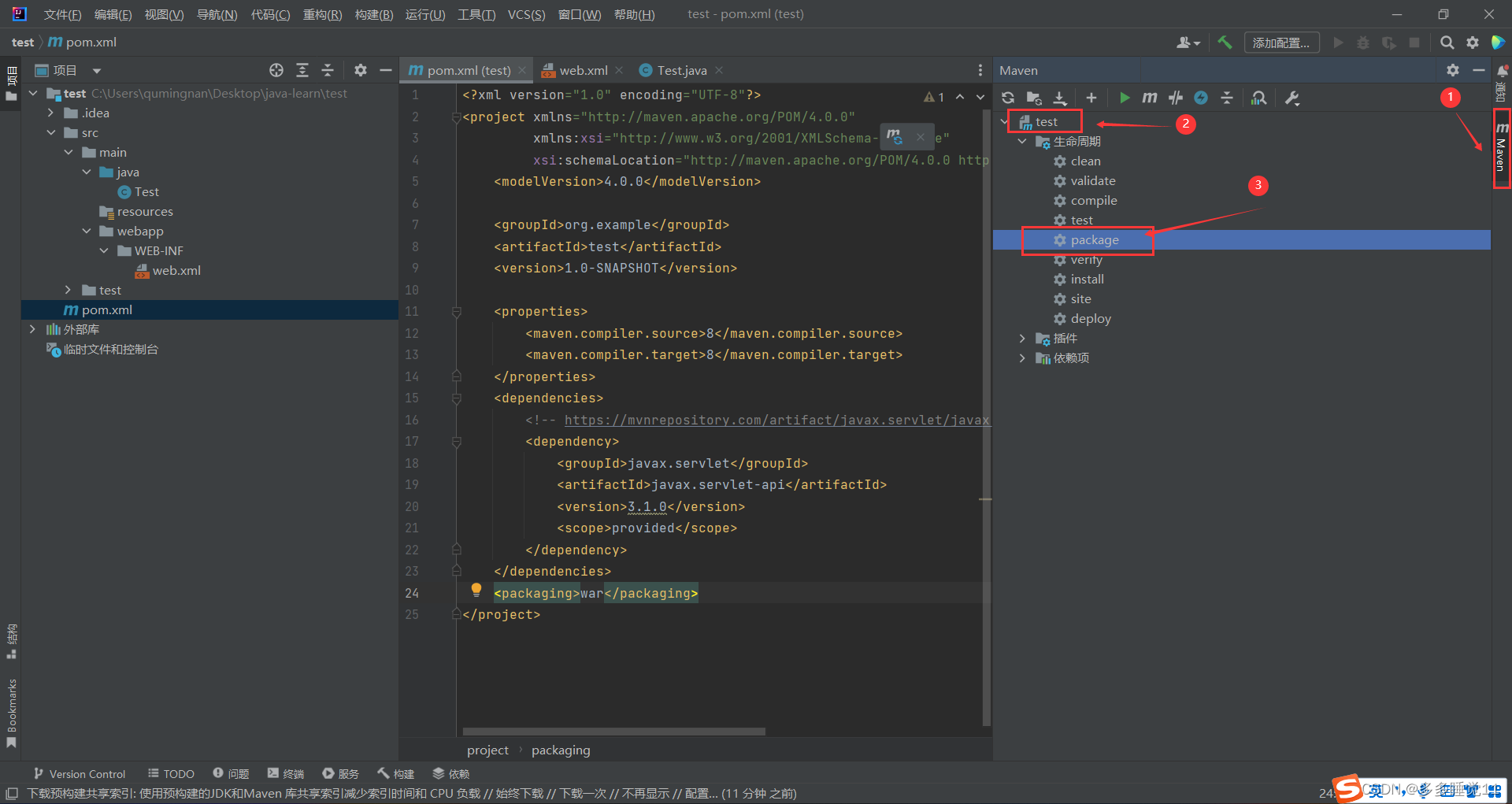This screenshot has width=1512, height=804.
Task: Close the pom.xml (test) tab
Action: 521,70
